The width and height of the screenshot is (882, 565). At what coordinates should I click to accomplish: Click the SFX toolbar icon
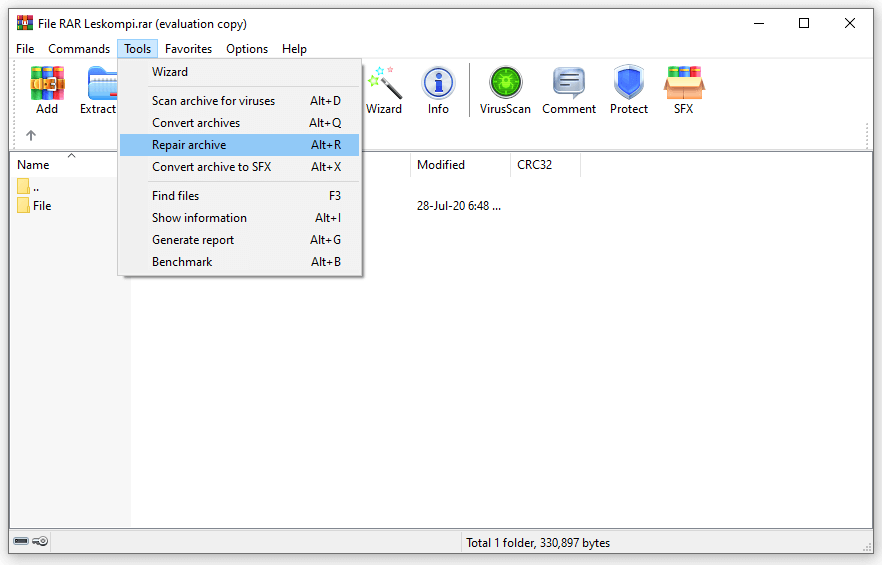click(683, 90)
